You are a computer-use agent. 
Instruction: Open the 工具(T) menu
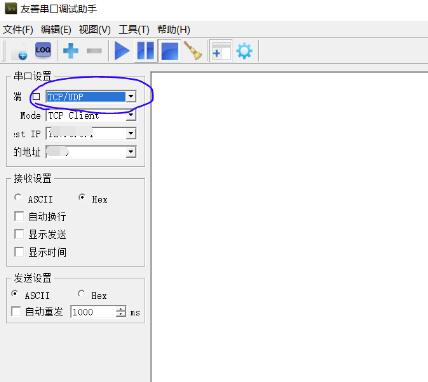click(134, 29)
